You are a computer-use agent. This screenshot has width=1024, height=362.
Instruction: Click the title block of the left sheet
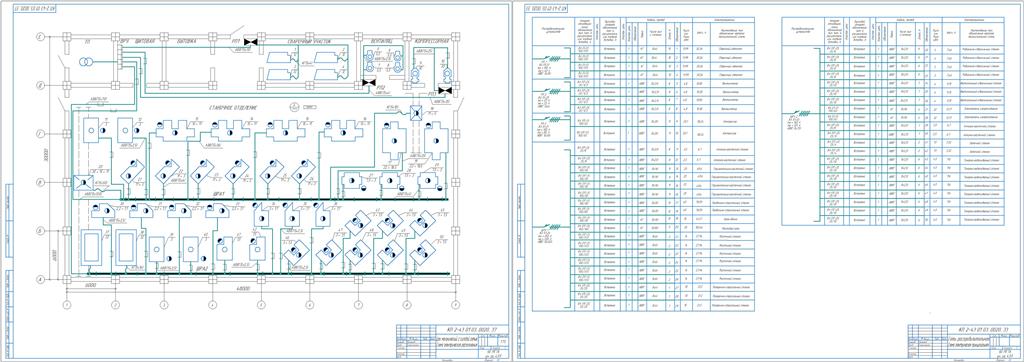tap(451, 341)
